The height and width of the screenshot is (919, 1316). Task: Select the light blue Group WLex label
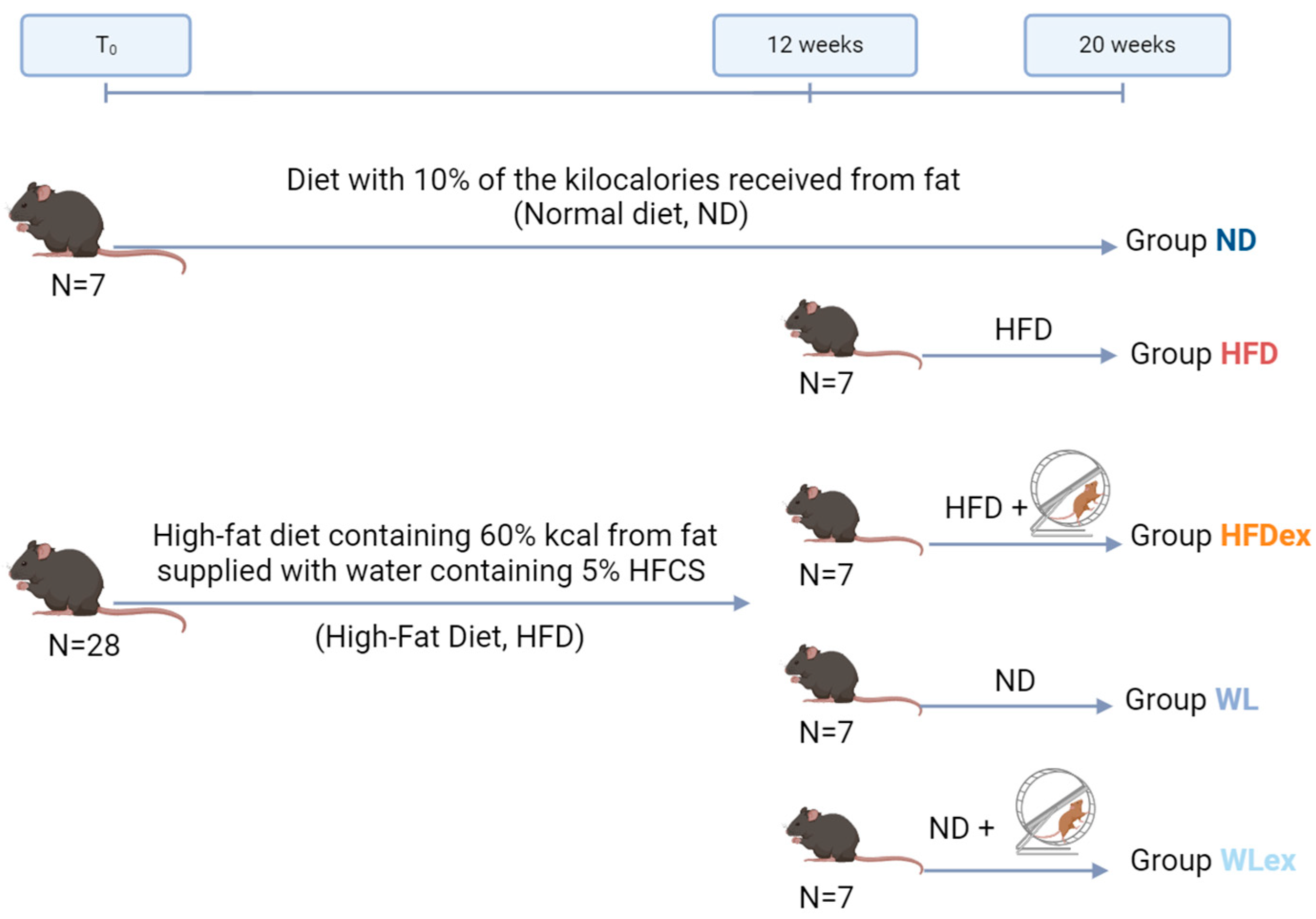point(1212,860)
